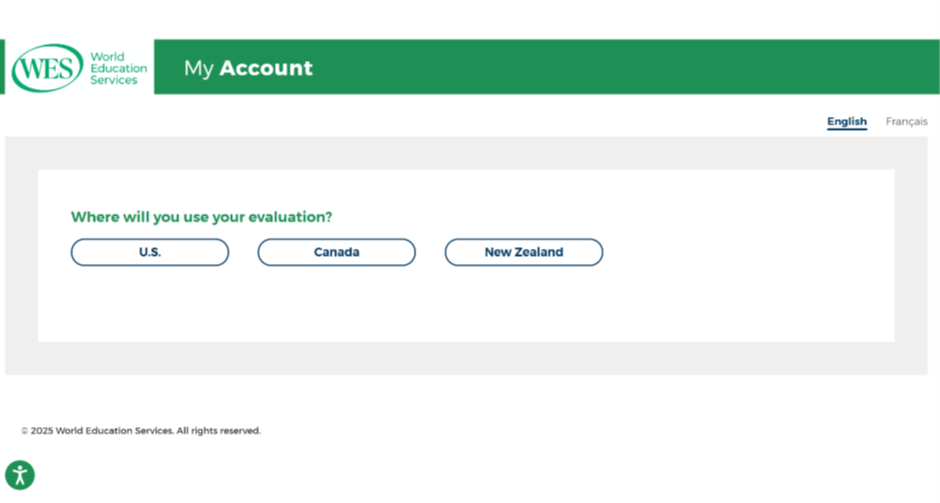
Task: Open the accessibility widget icon
Action: pos(20,475)
